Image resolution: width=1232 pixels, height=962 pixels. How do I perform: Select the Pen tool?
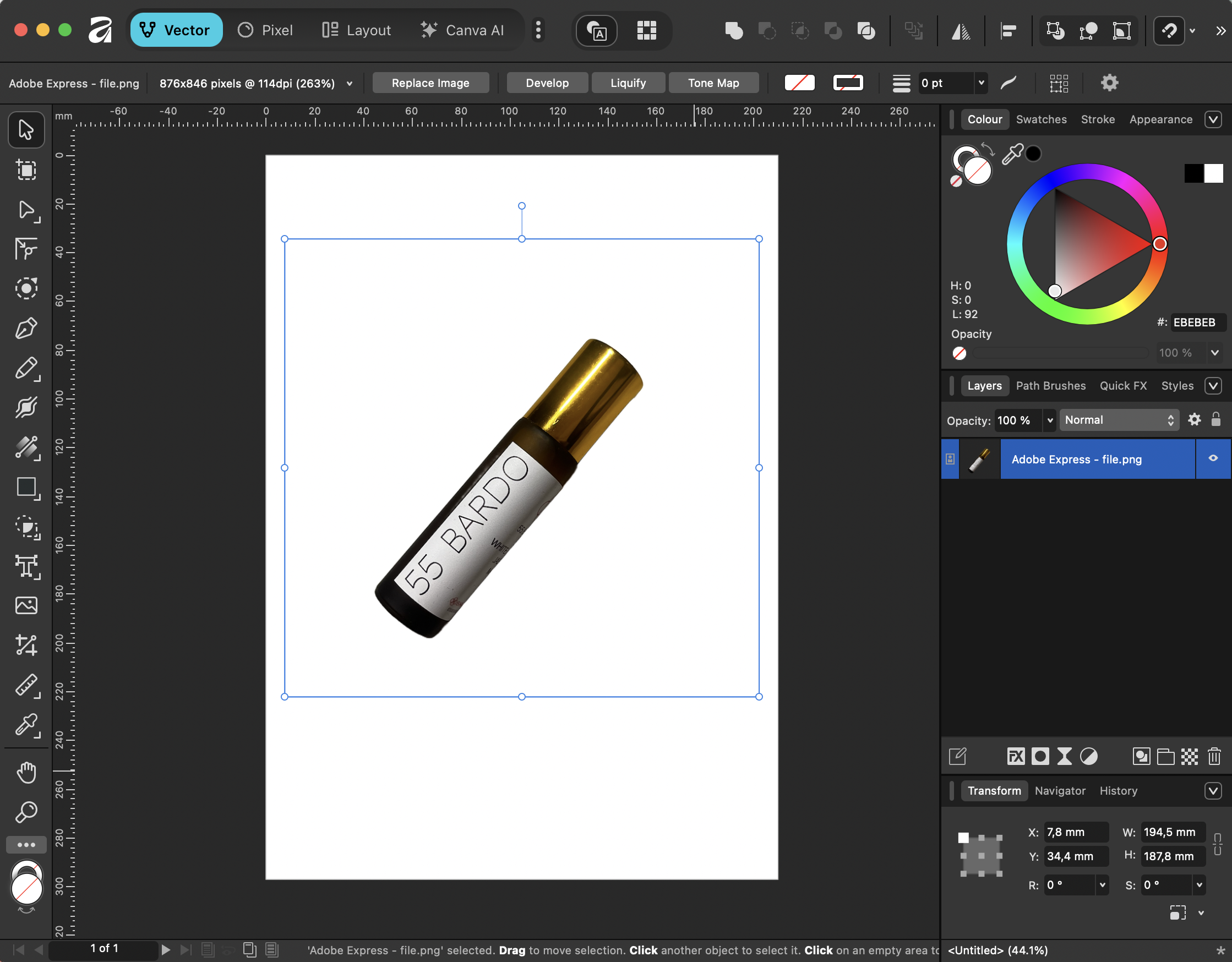(x=26, y=327)
